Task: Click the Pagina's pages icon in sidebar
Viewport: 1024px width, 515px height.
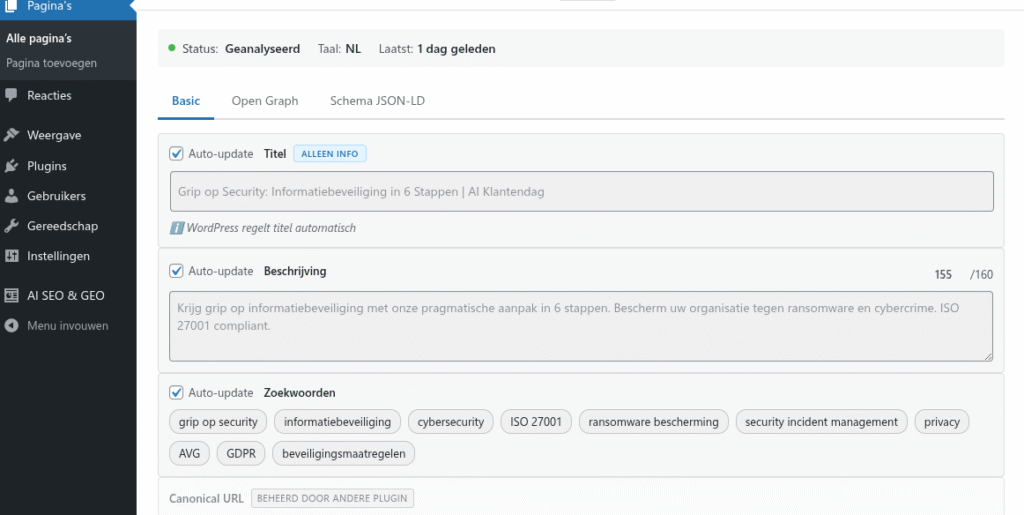Action: pos(12,6)
